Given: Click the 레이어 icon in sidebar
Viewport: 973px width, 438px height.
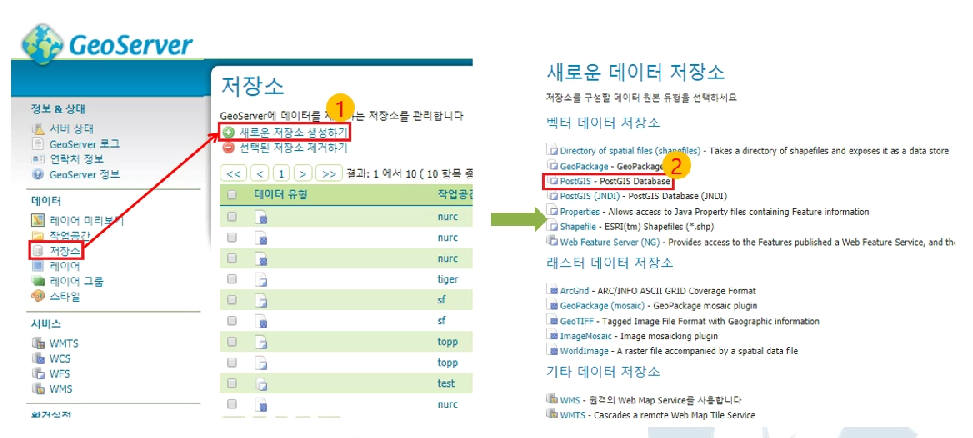Looking at the screenshot, I should (38, 267).
